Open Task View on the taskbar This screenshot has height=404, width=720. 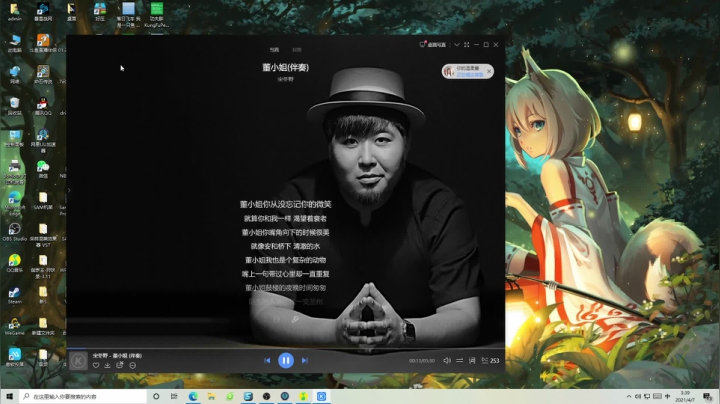tap(174, 396)
